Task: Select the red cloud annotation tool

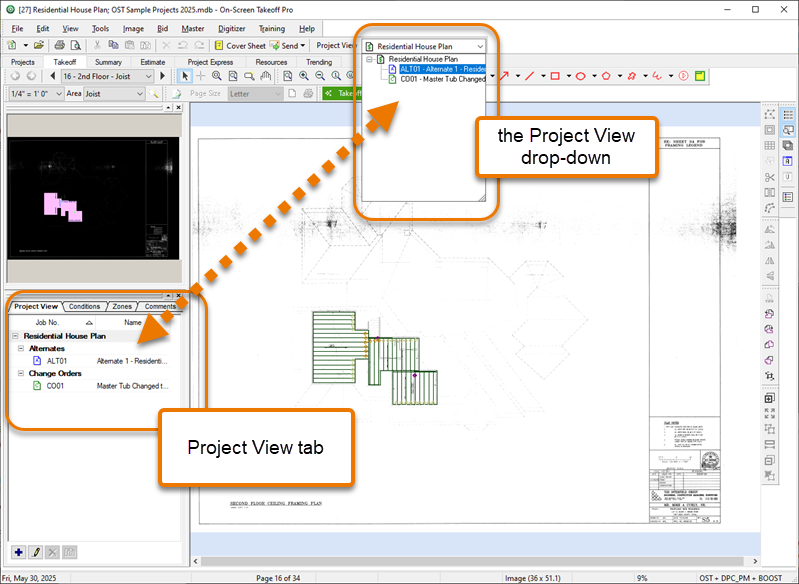Action: click(632, 76)
